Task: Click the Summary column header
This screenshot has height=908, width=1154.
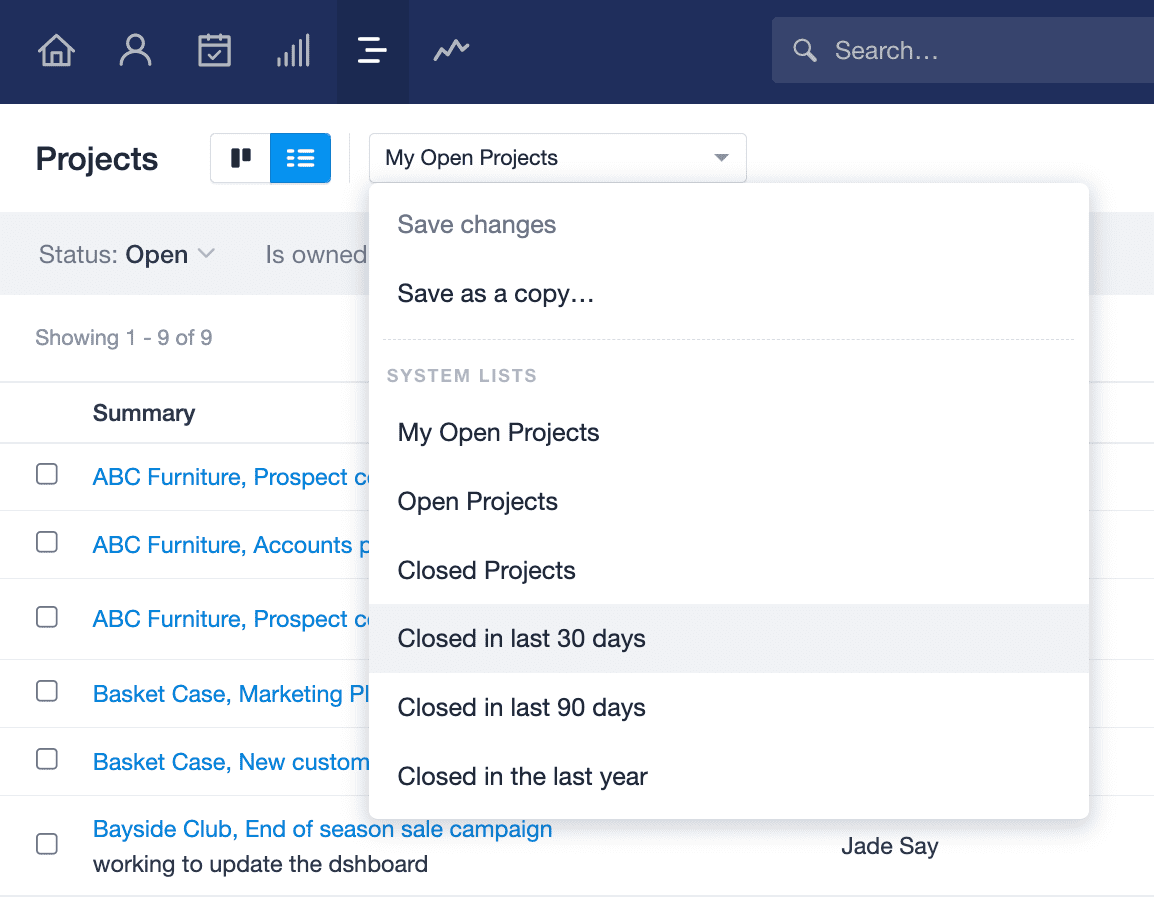Action: (144, 414)
